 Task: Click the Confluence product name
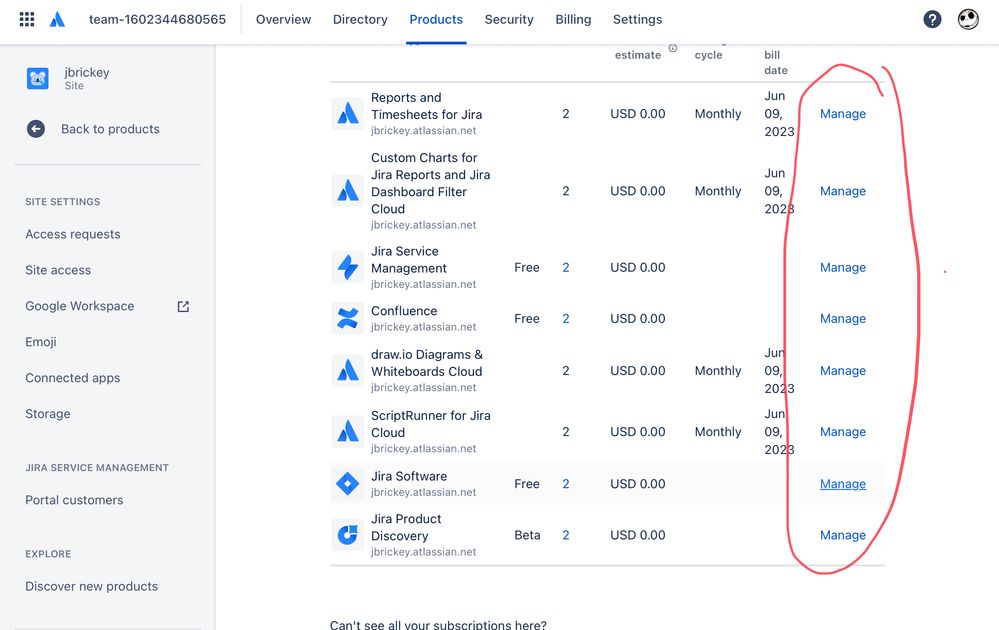404,311
